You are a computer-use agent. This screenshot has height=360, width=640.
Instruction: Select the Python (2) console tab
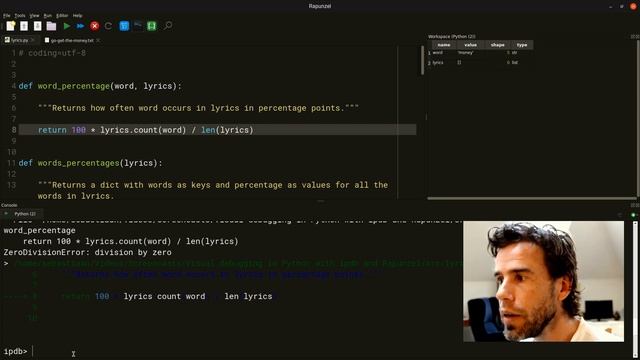click(x=24, y=214)
